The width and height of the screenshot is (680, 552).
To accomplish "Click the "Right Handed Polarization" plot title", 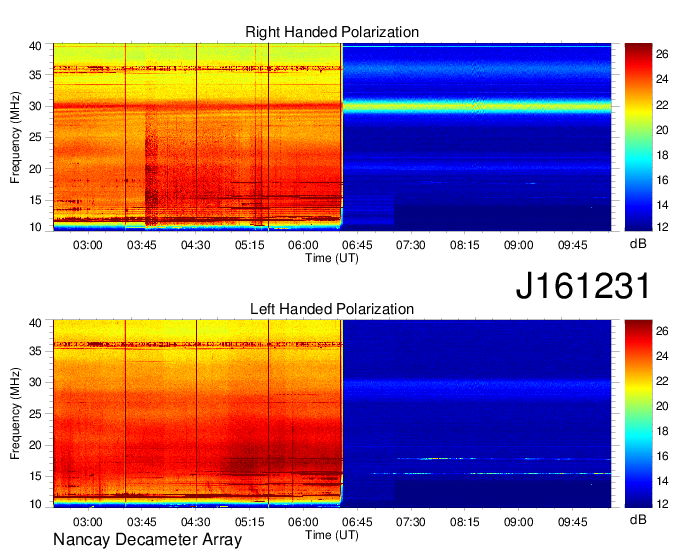I will pos(332,32).
